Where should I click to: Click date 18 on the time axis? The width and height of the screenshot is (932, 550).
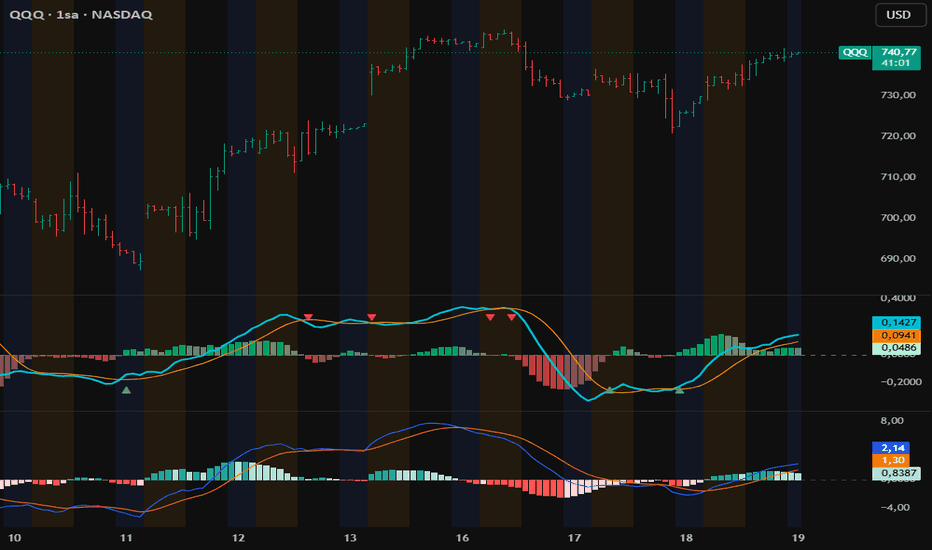pos(687,538)
